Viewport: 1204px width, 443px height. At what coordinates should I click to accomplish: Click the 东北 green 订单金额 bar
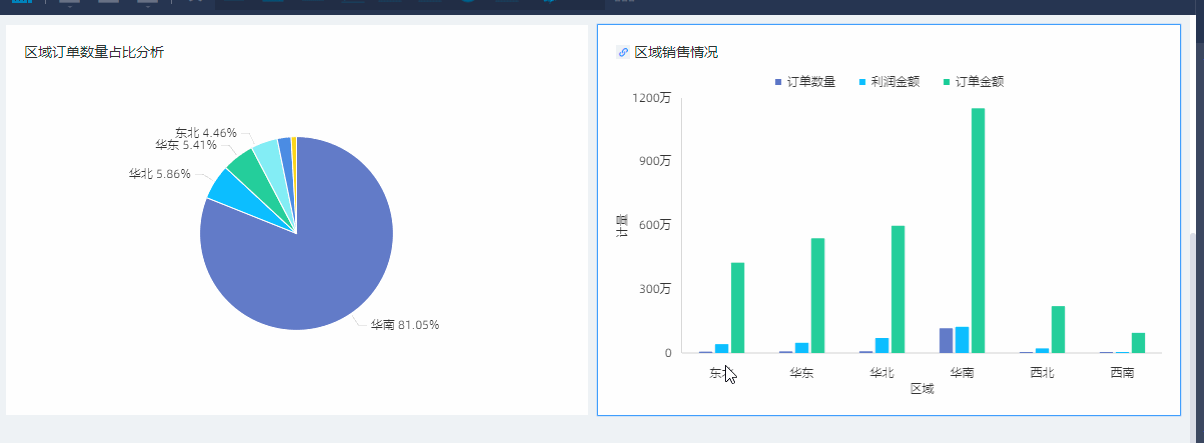coord(738,308)
